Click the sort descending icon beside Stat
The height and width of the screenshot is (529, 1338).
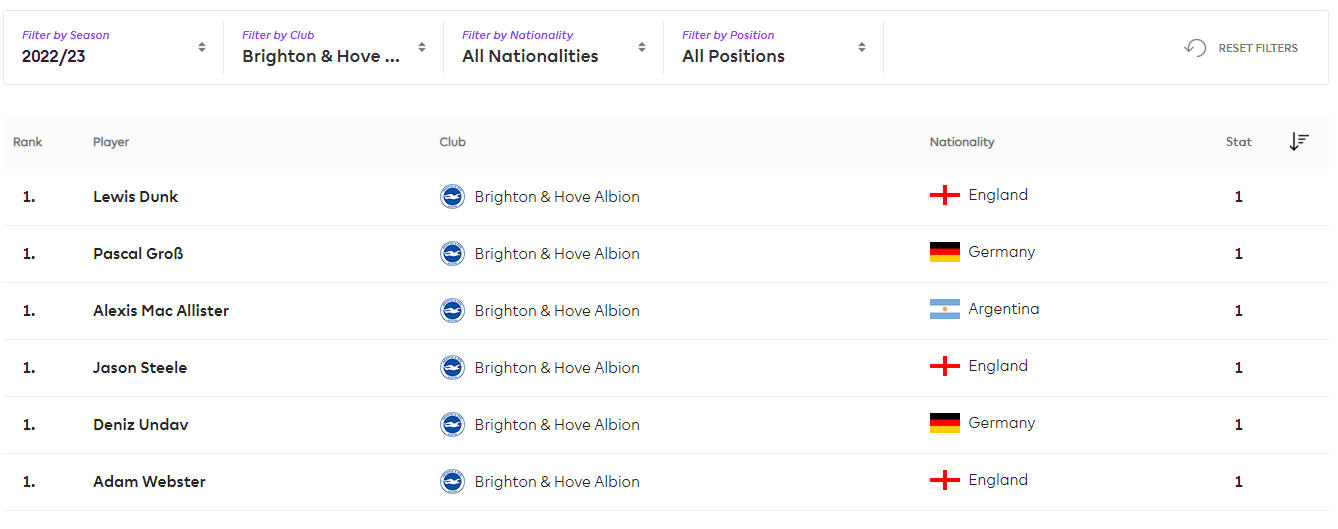click(x=1299, y=142)
